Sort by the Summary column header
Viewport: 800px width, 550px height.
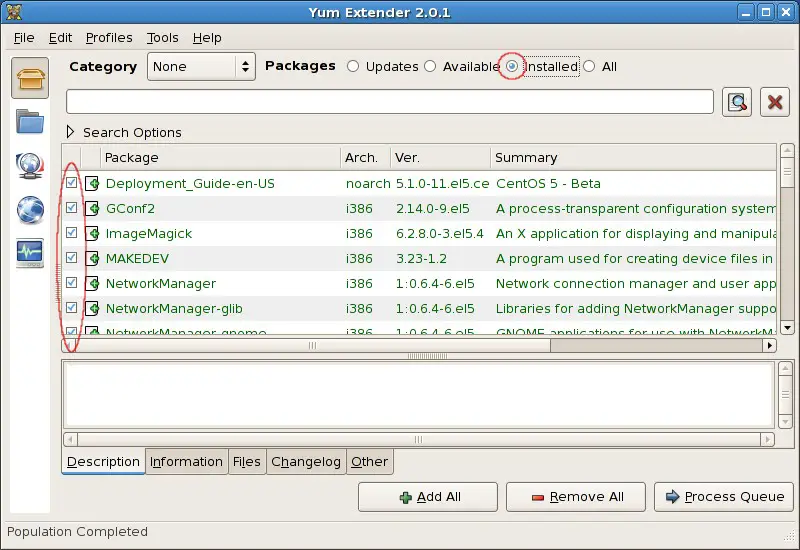tap(634, 158)
